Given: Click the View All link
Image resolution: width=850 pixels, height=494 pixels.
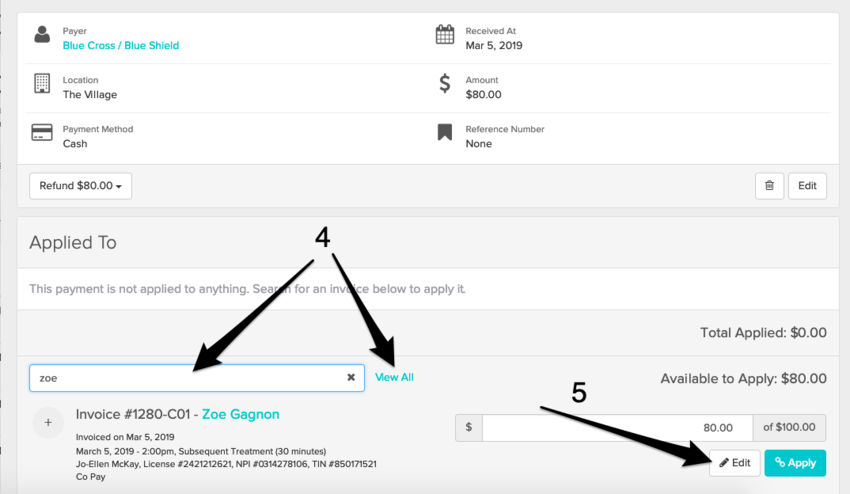Looking at the screenshot, I should click(x=394, y=377).
